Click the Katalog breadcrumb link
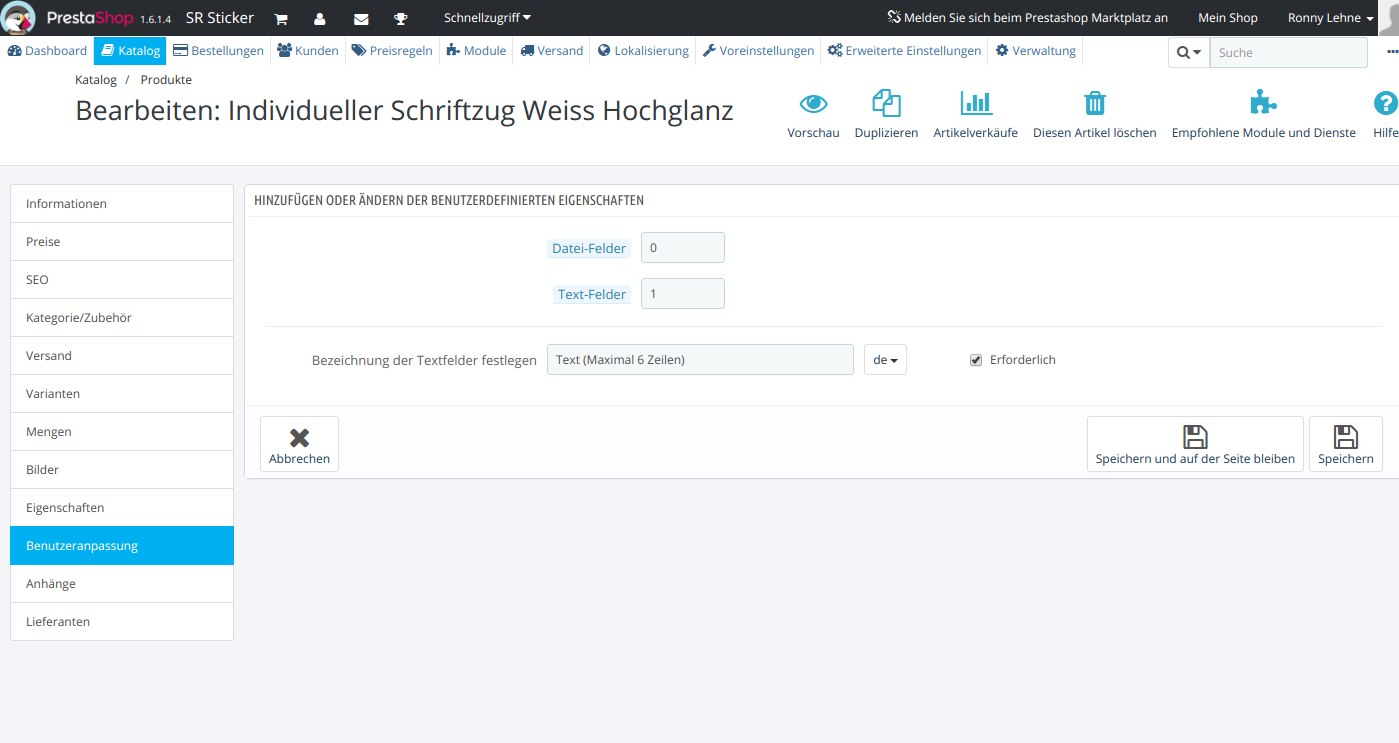1399x743 pixels. point(96,79)
